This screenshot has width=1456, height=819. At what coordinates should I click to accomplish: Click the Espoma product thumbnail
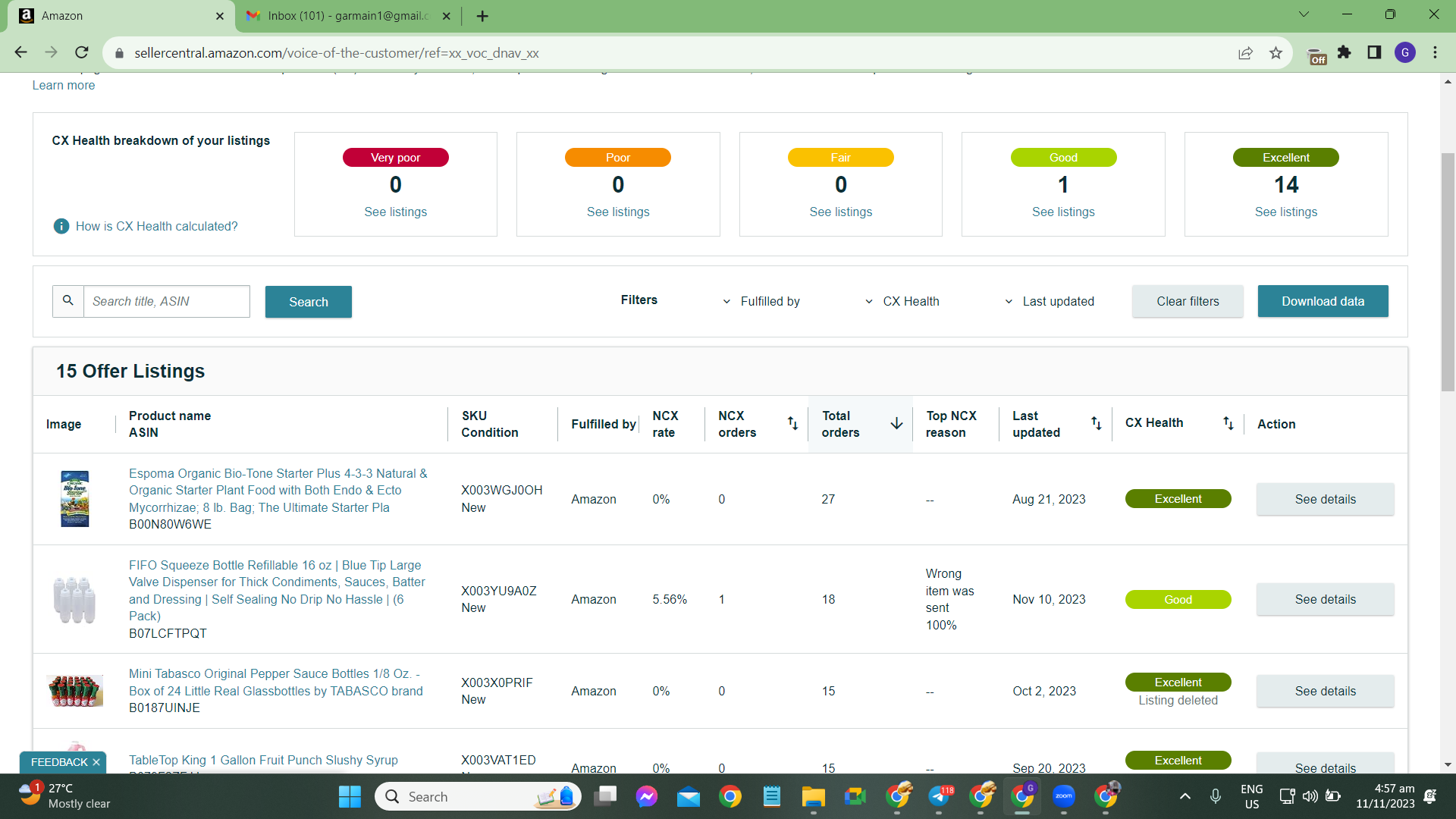click(x=74, y=499)
